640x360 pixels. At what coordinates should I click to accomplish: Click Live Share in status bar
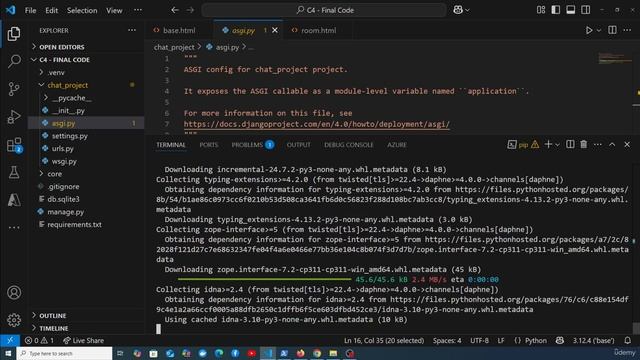83,340
